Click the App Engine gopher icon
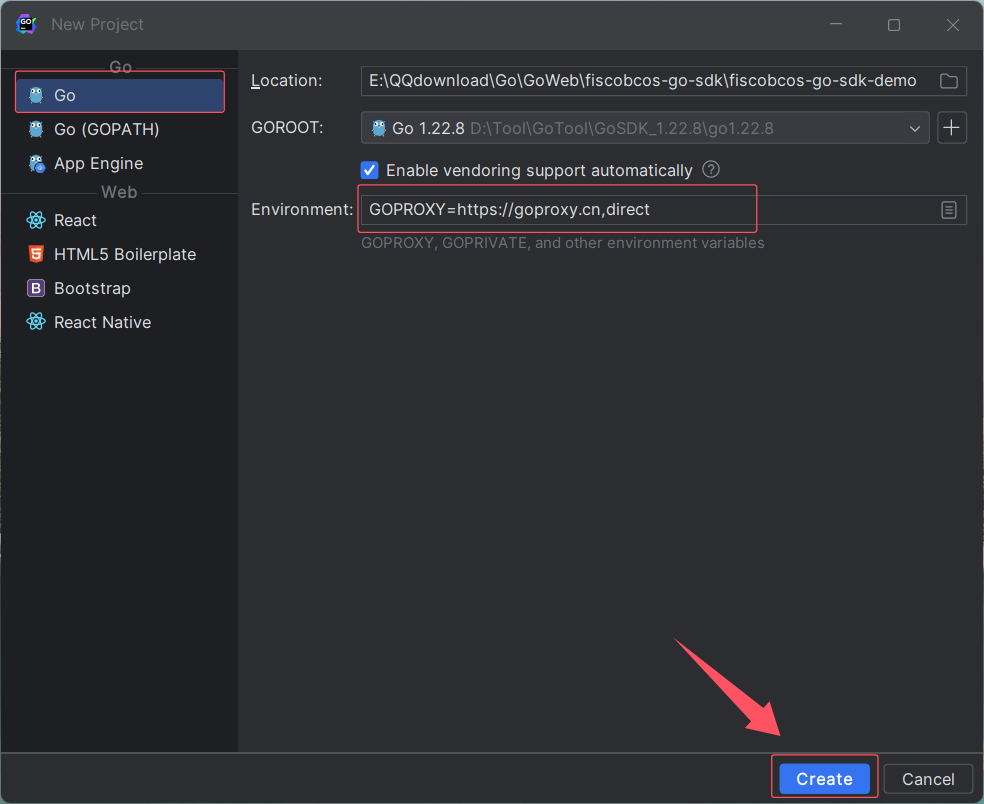The height and width of the screenshot is (804, 984). (x=36, y=164)
